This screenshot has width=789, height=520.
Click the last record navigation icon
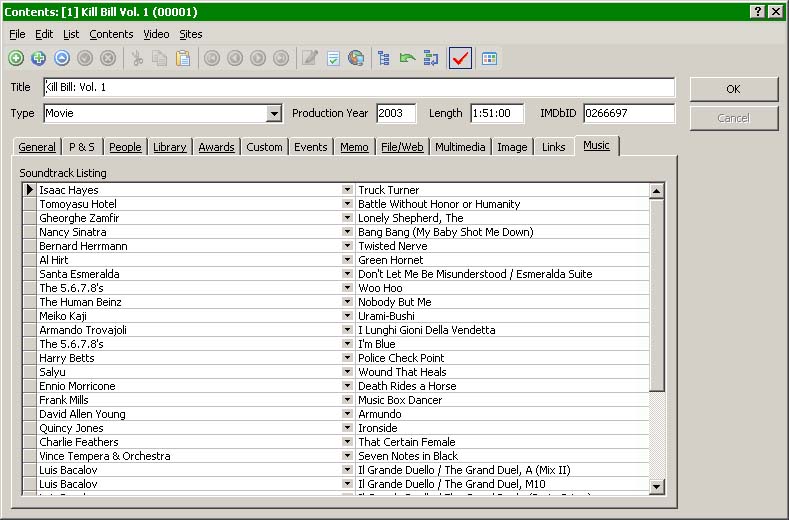[x=281, y=58]
